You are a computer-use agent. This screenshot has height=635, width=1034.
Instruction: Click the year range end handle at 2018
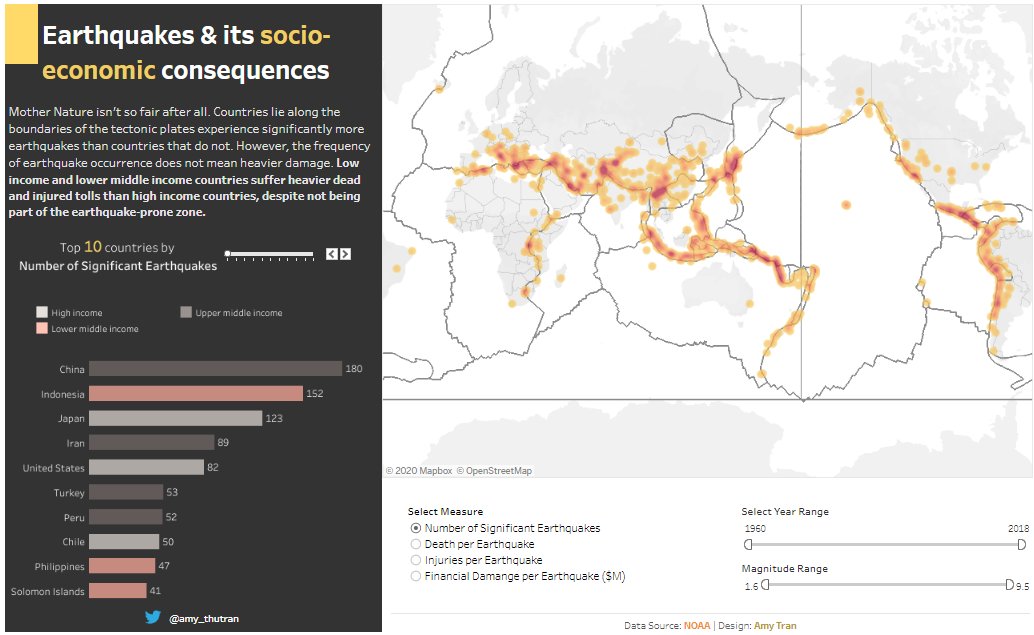coord(1021,545)
